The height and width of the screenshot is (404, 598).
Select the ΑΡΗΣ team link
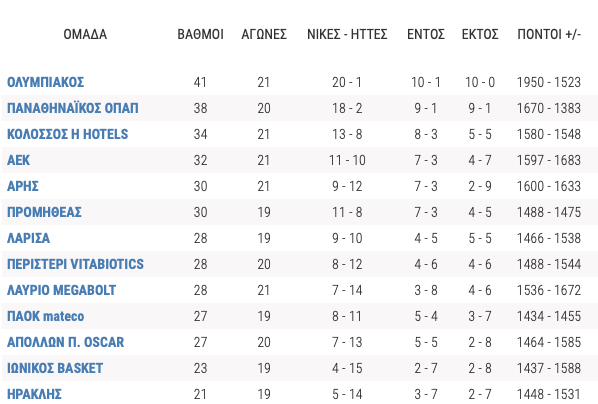[x=23, y=186]
